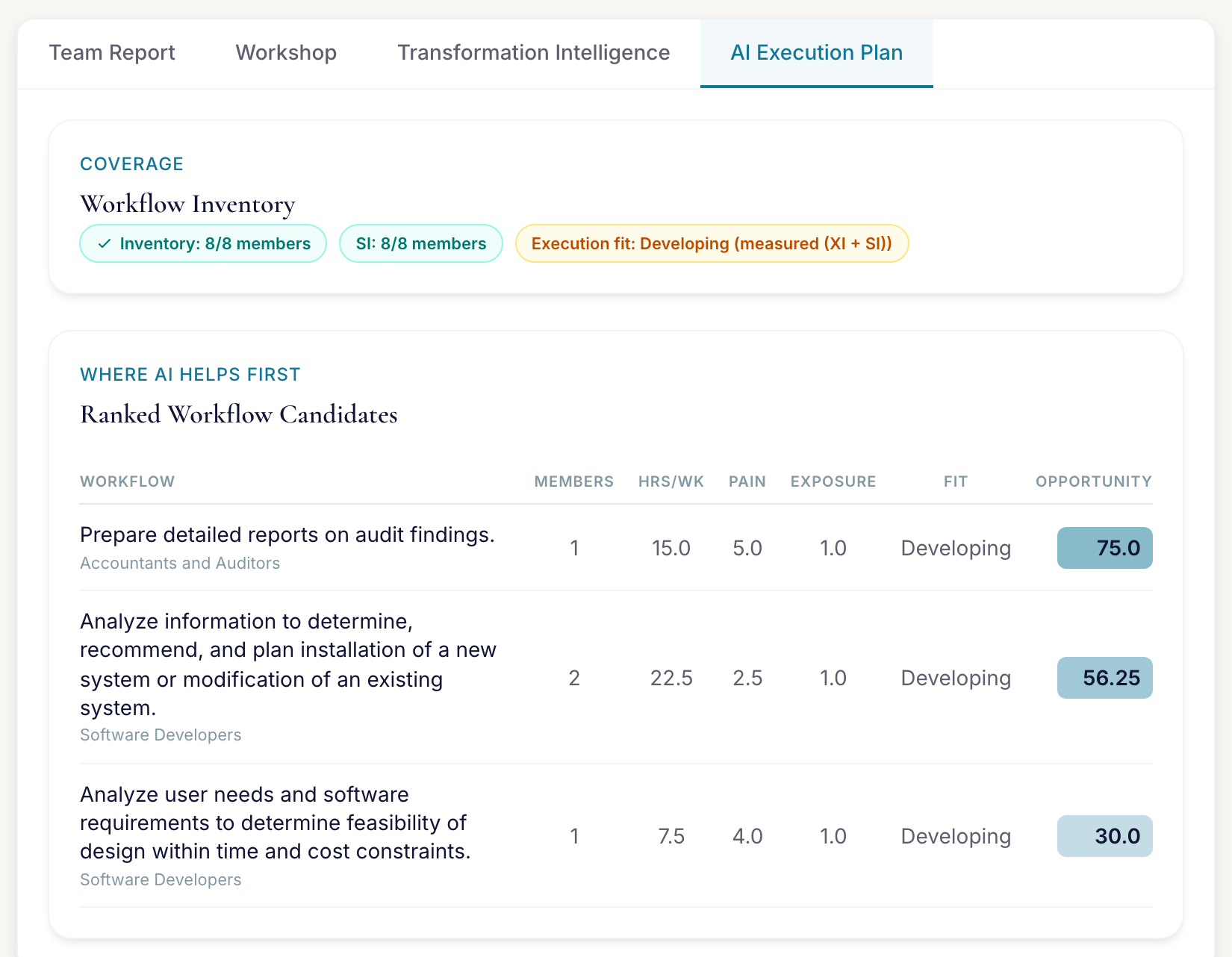This screenshot has width=1232, height=957.
Task: Click the 7.5 hours per week value
Action: click(x=671, y=836)
